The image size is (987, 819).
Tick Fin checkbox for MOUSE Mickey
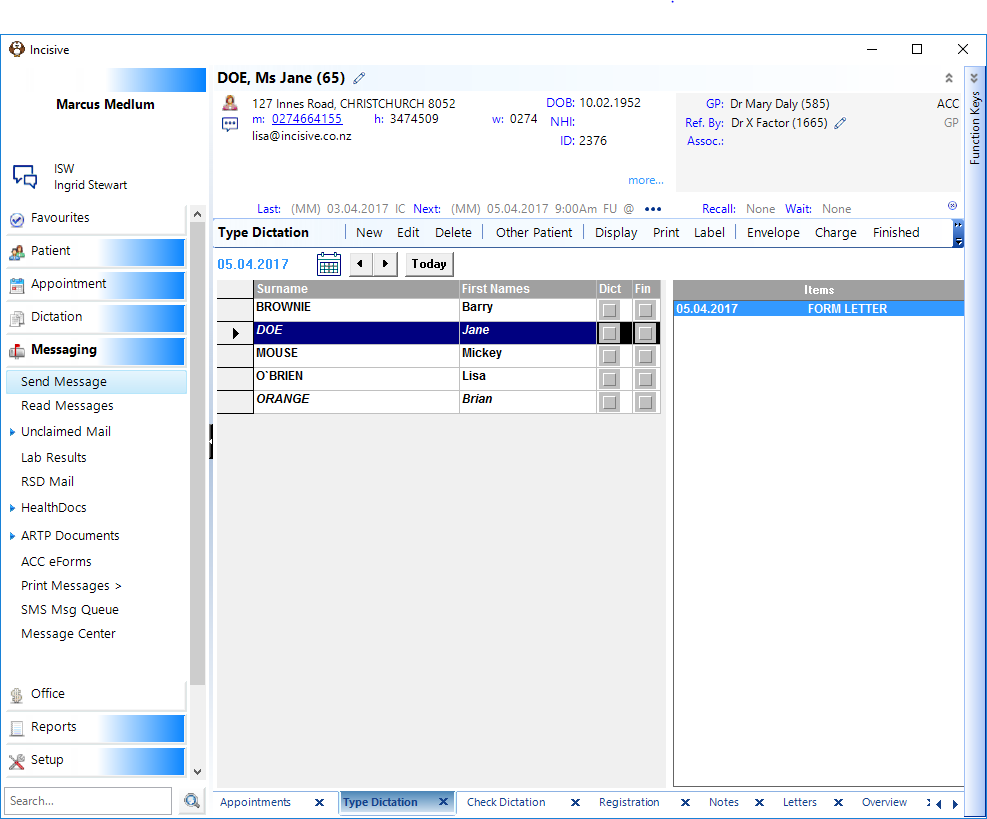click(x=645, y=356)
